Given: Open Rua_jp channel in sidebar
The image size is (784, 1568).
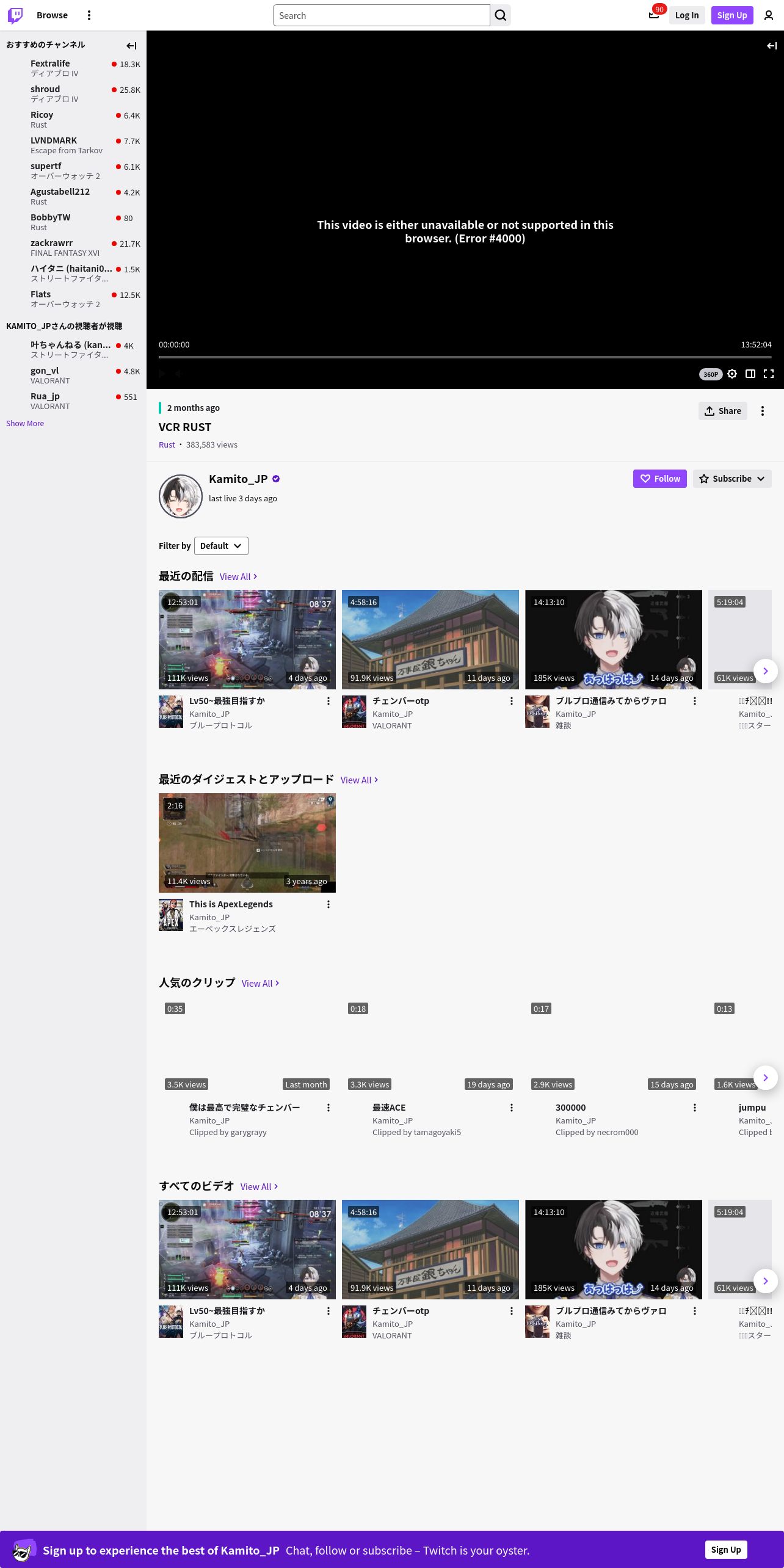Looking at the screenshot, I should (x=73, y=401).
